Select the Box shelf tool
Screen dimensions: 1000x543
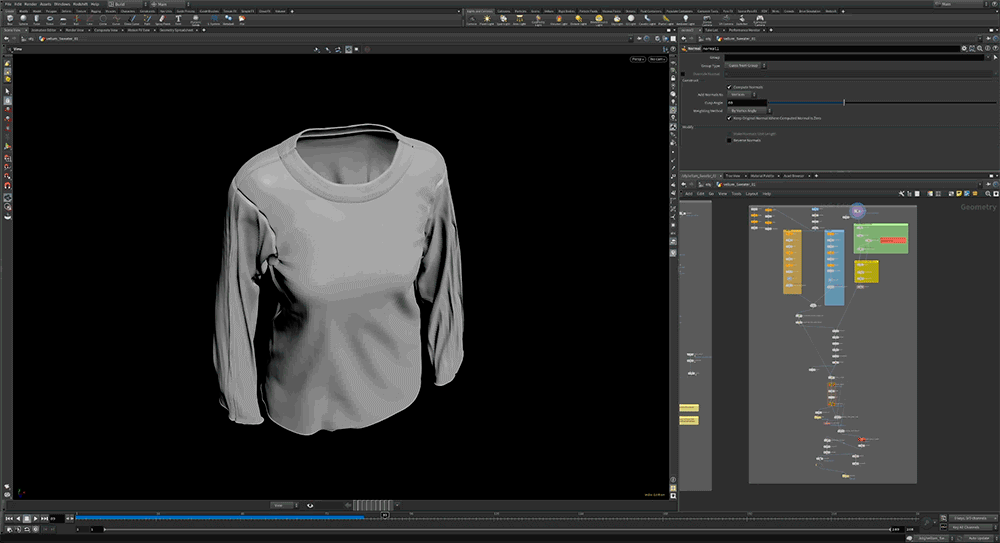click(9, 19)
